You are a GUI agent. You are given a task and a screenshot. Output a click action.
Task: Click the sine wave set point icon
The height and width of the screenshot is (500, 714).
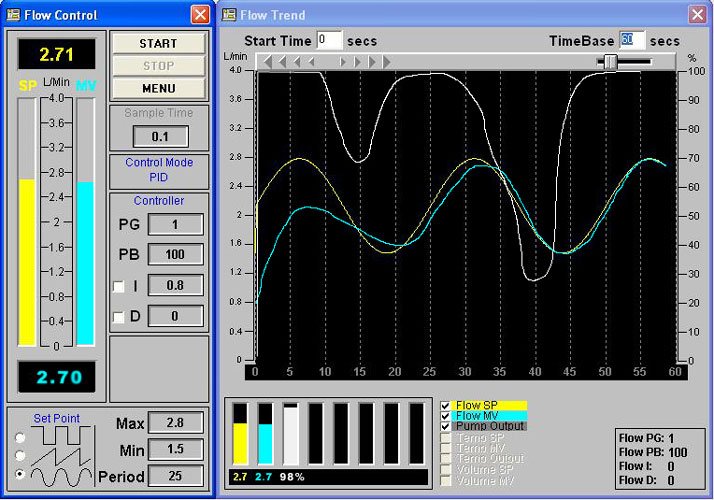60,475
